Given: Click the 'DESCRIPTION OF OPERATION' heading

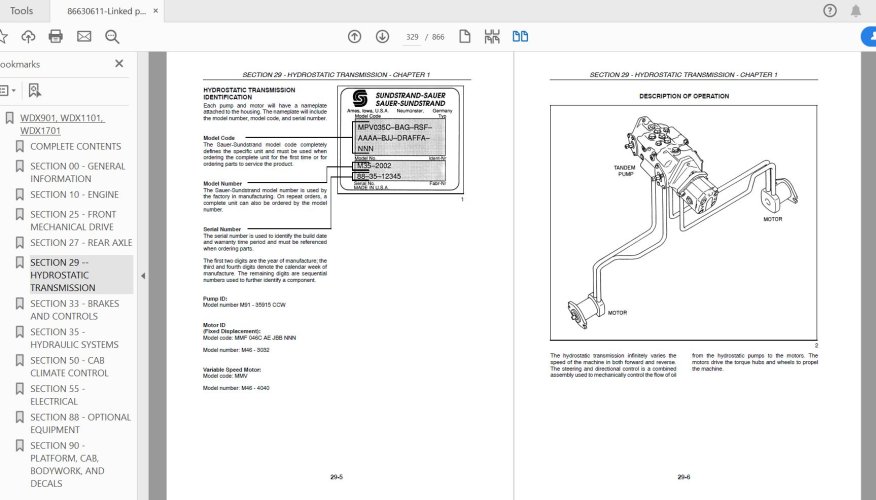Looking at the screenshot, I should (684, 96).
